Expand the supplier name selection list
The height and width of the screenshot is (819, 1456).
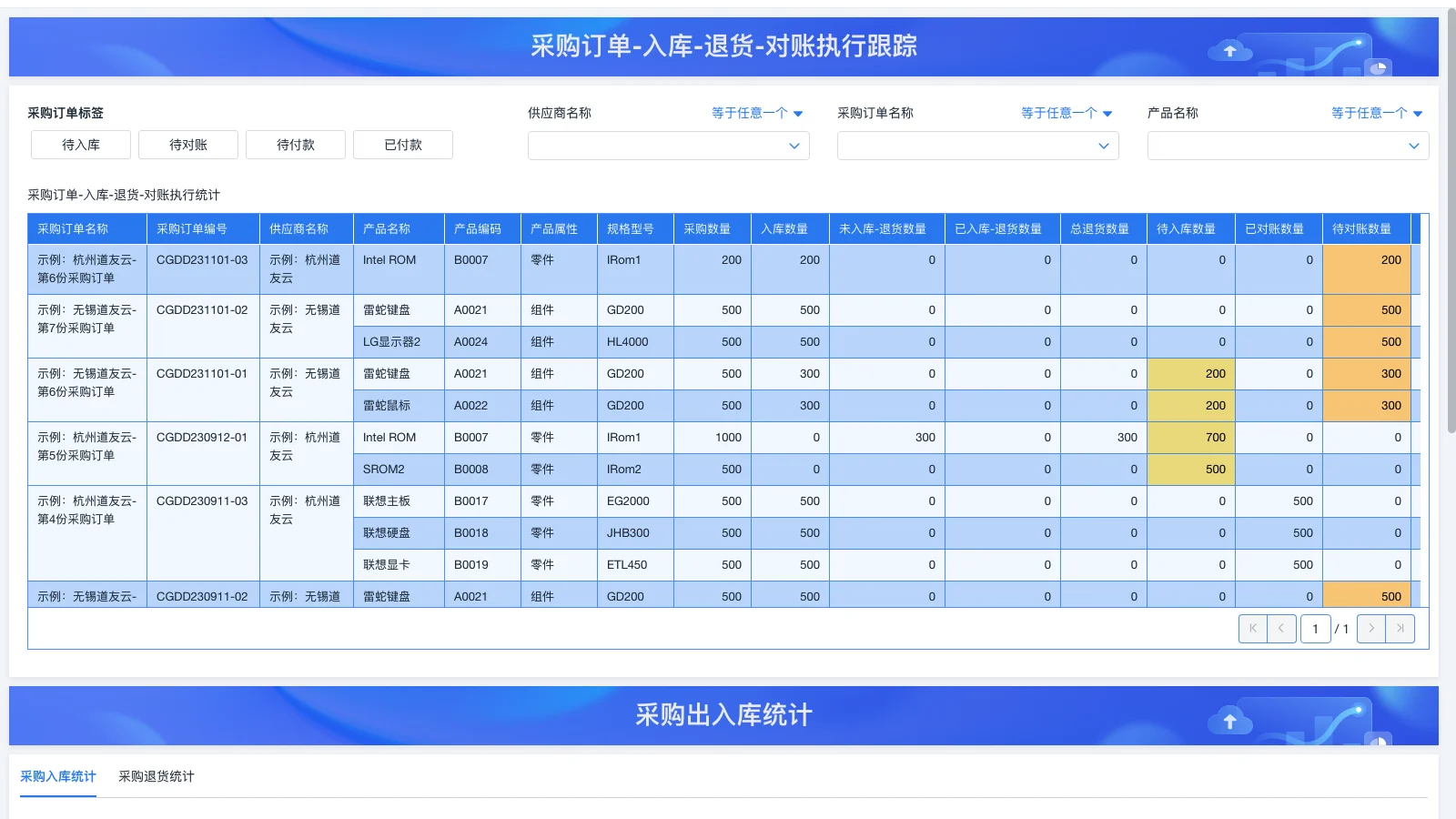pyautogui.click(x=669, y=146)
